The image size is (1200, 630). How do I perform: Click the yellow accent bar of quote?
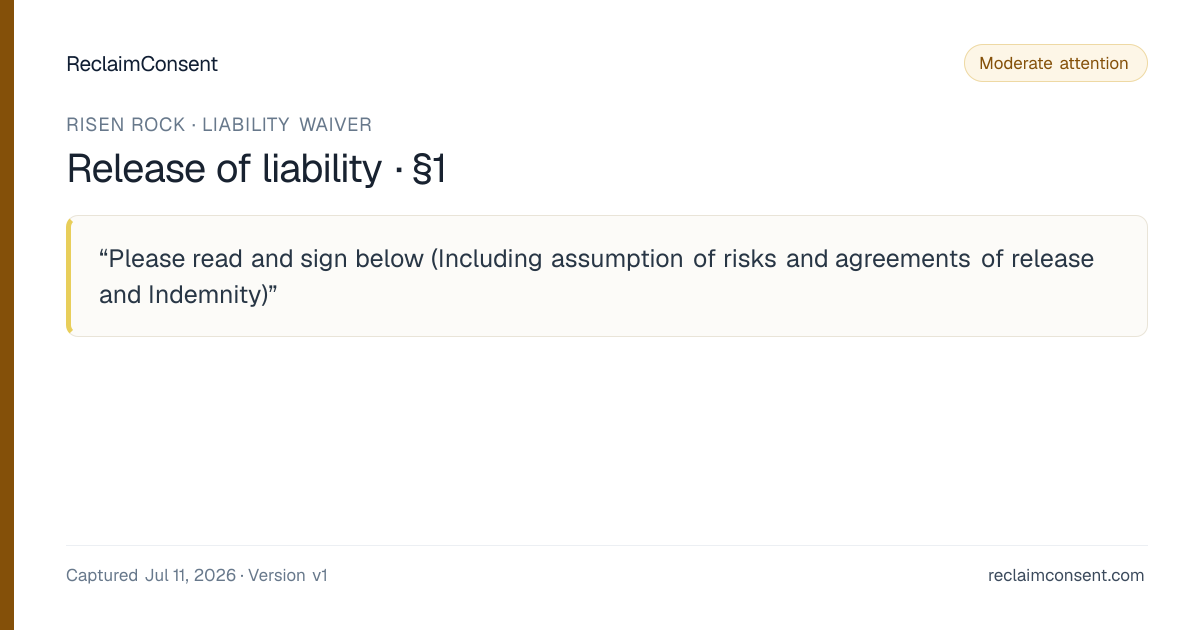[69, 276]
